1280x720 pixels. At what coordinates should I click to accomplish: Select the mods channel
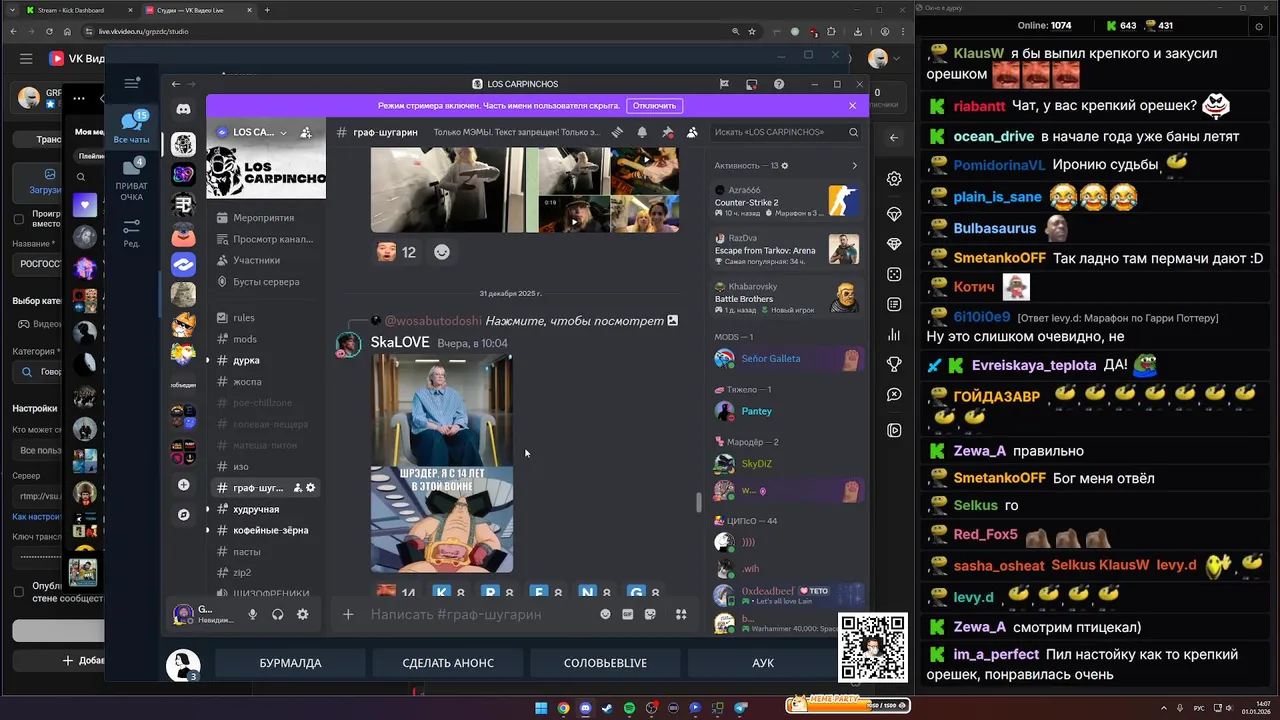coord(265,339)
